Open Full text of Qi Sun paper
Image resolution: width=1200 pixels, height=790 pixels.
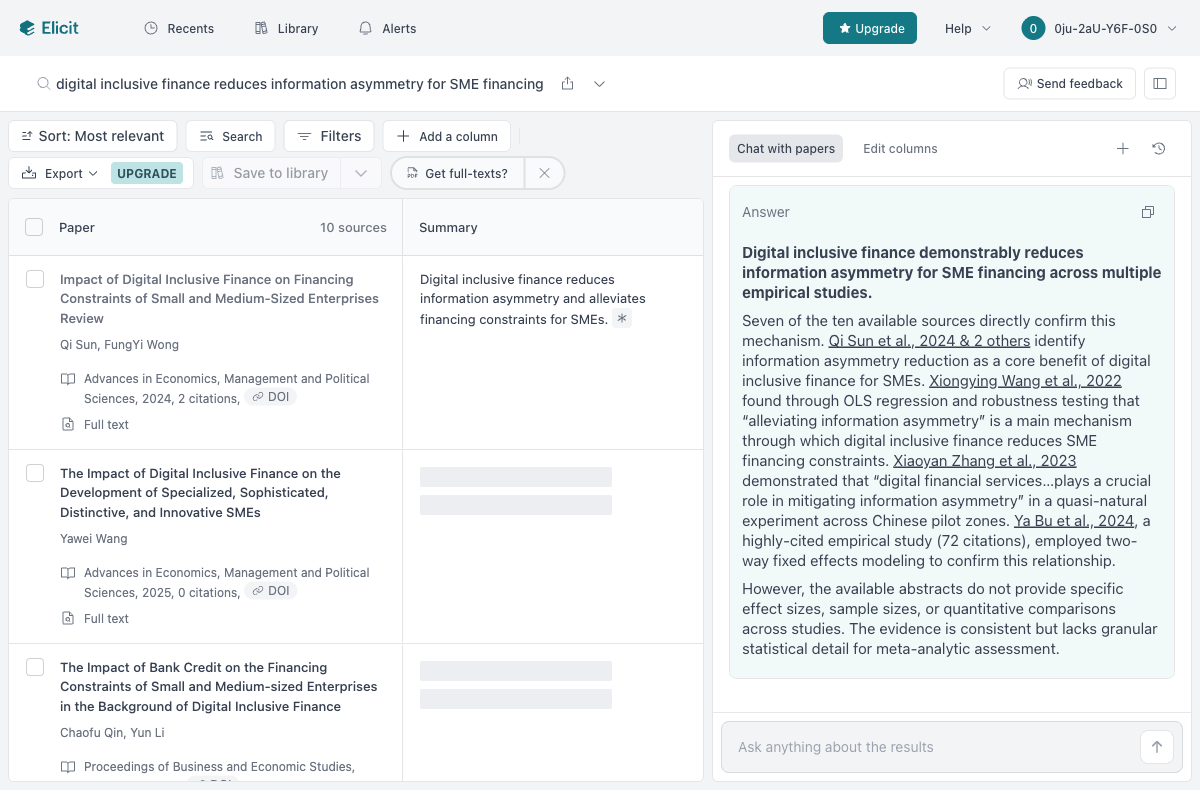point(106,424)
